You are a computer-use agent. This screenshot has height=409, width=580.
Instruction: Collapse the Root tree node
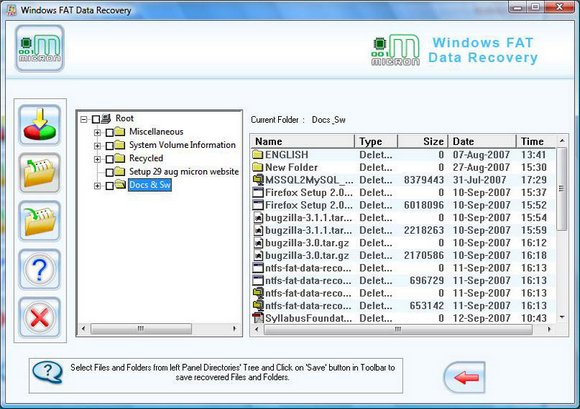[84, 119]
